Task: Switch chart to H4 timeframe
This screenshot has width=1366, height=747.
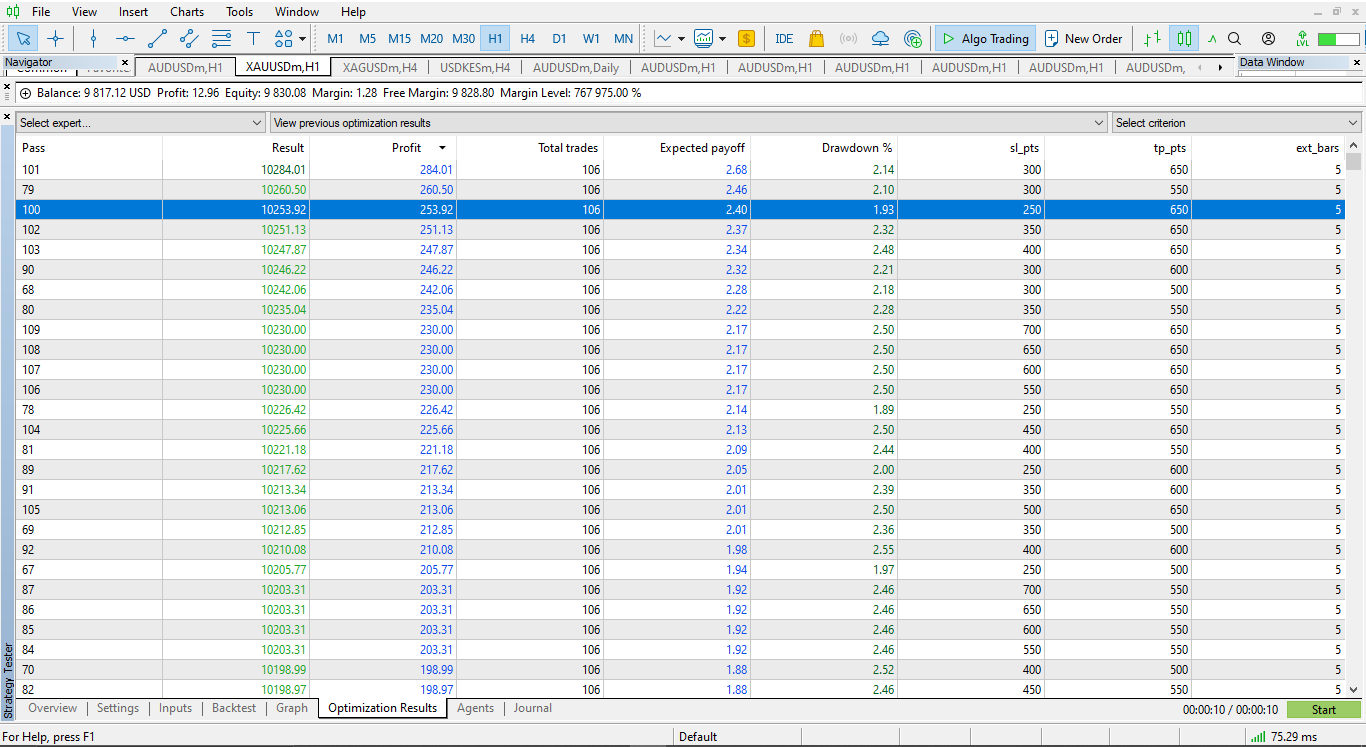Action: pyautogui.click(x=527, y=38)
